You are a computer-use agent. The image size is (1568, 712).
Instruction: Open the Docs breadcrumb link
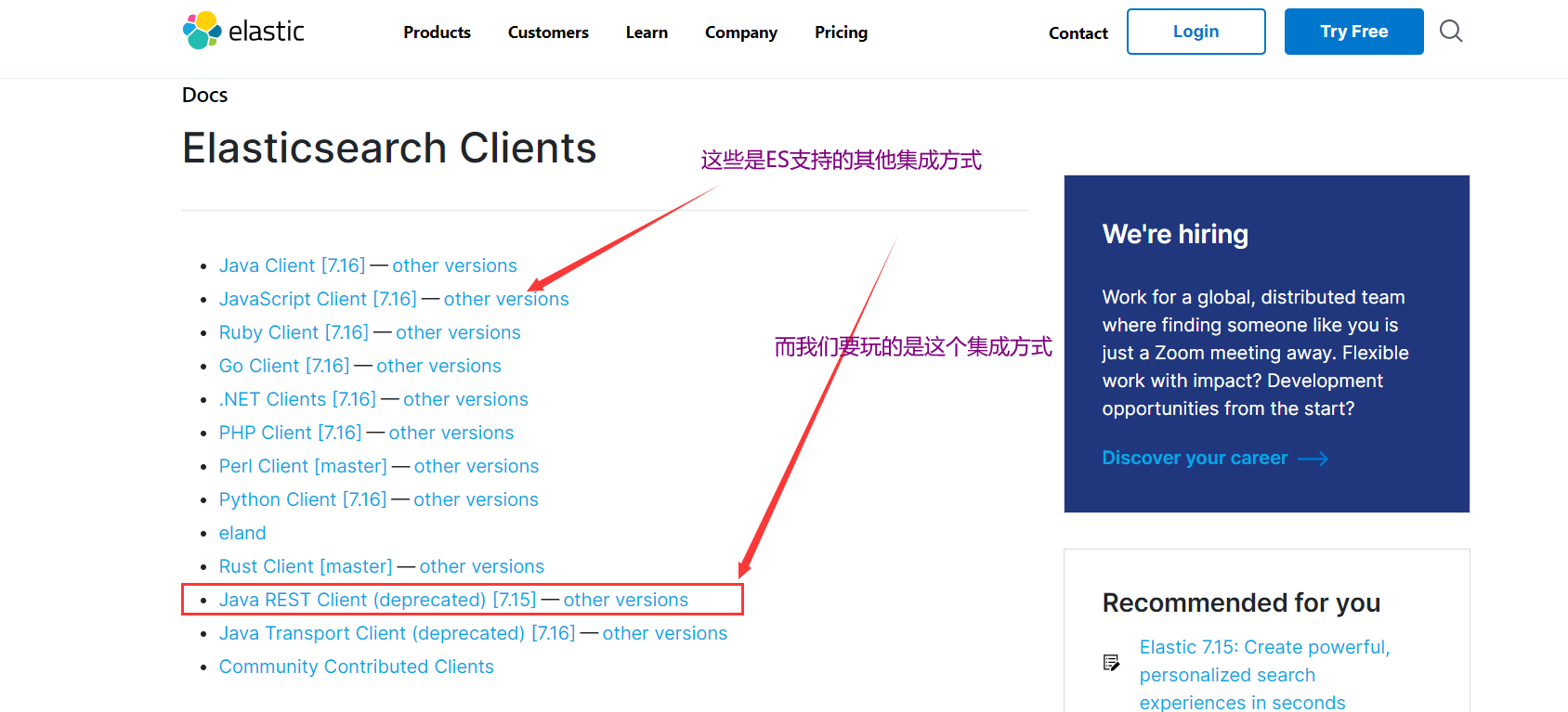(205, 95)
